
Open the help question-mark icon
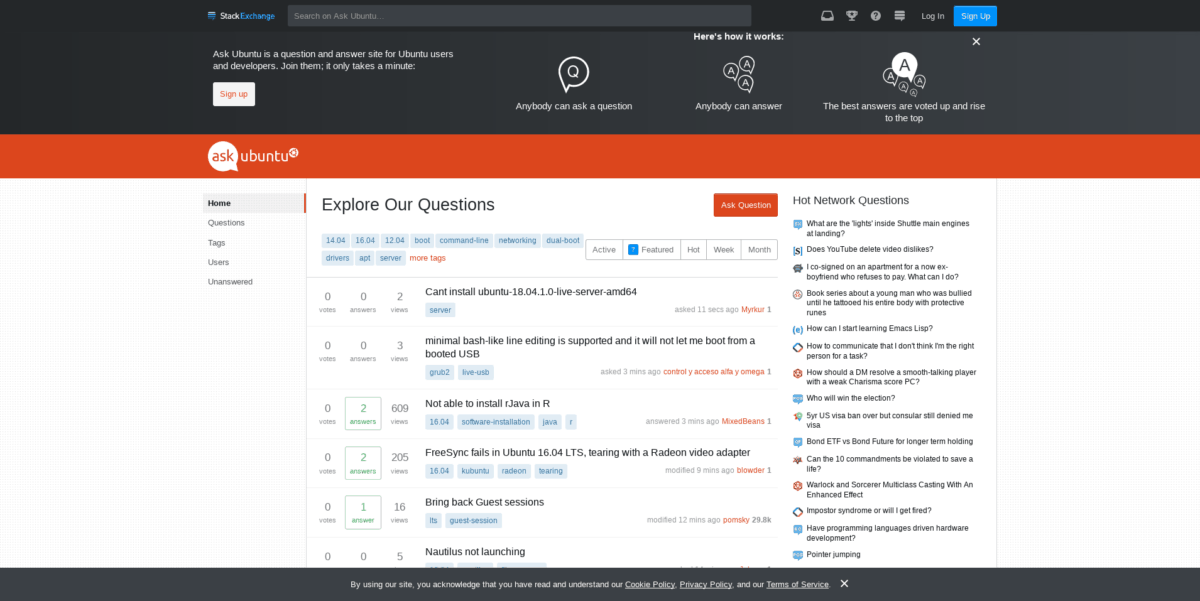coord(875,15)
